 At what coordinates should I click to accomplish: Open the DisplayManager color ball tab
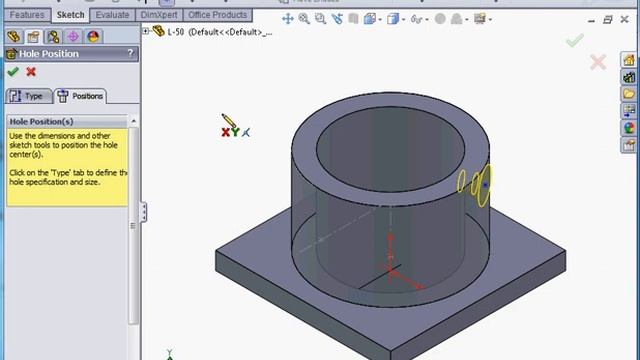93,36
